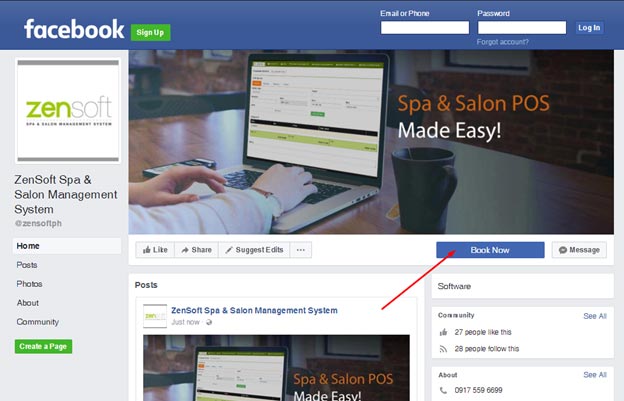Click the Software category label
624x401 pixels.
[x=454, y=286]
